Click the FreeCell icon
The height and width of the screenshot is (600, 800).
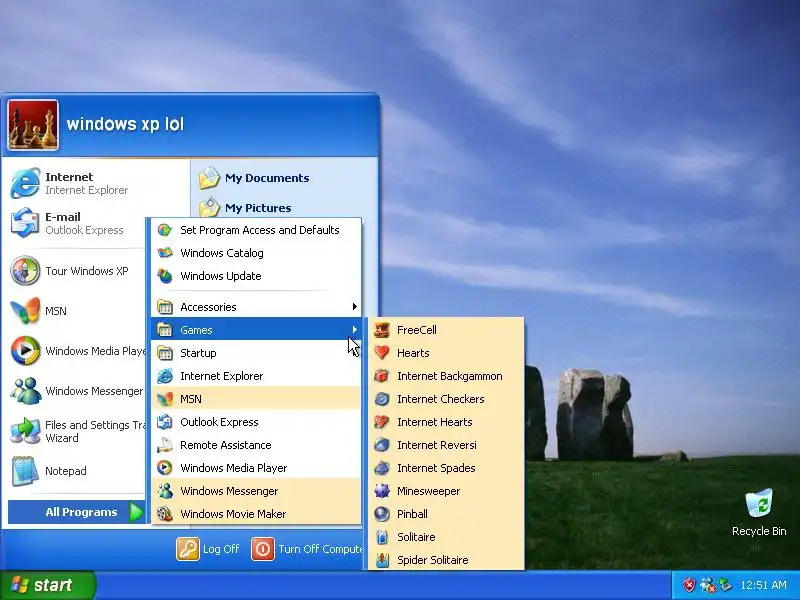(382, 330)
